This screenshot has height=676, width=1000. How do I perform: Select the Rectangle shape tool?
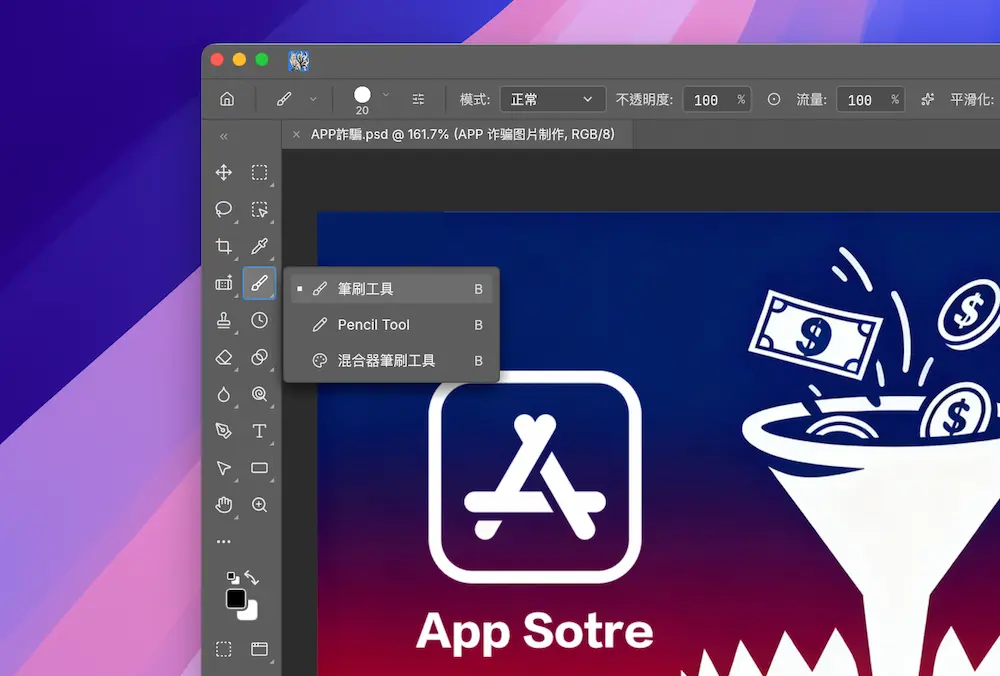pos(260,468)
